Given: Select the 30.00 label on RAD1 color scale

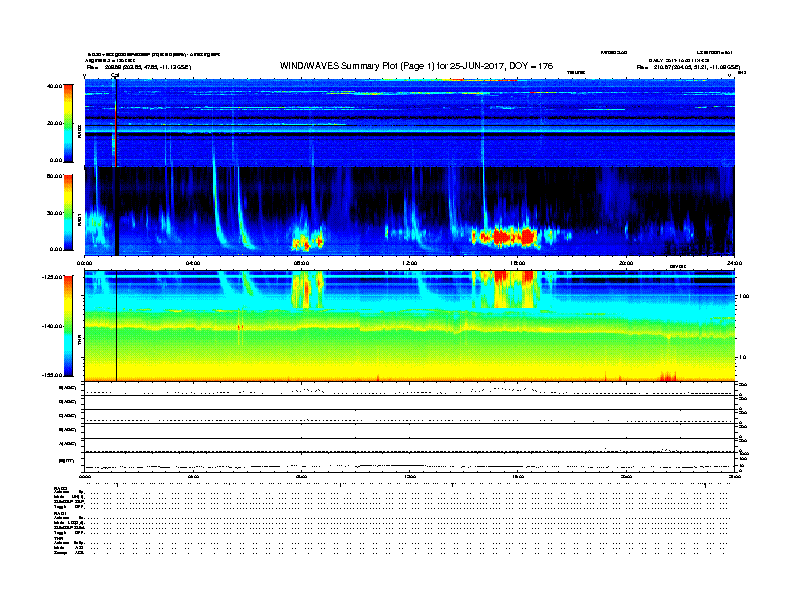Looking at the screenshot, I should [54, 213].
